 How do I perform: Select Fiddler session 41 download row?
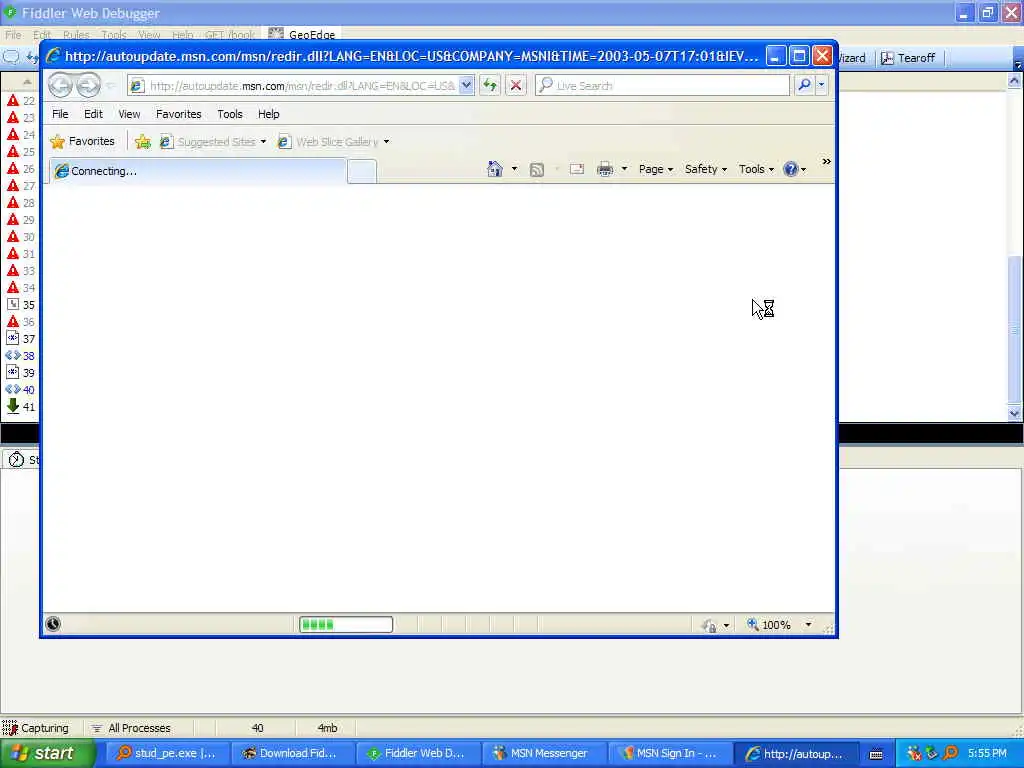point(21,406)
